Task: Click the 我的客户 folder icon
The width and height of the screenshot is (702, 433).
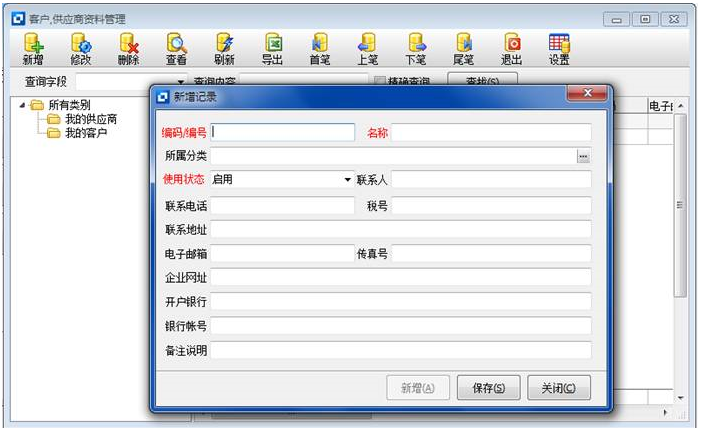Action: (54, 133)
